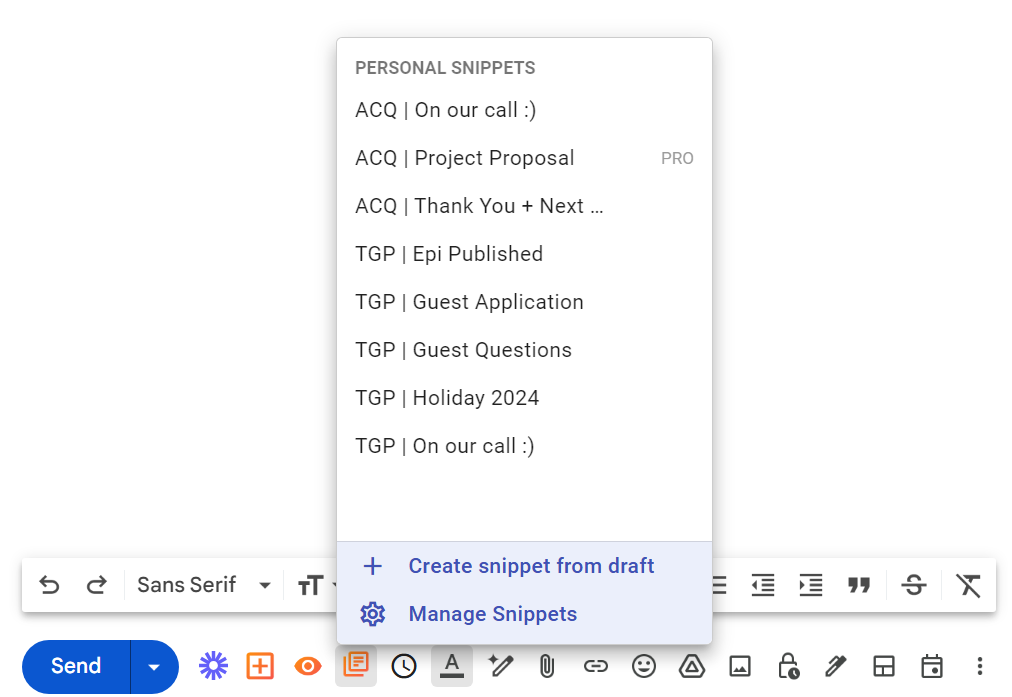Choose the ACQ | Project Proposal snippet
Screen dimensions: 1012x697
(465, 158)
